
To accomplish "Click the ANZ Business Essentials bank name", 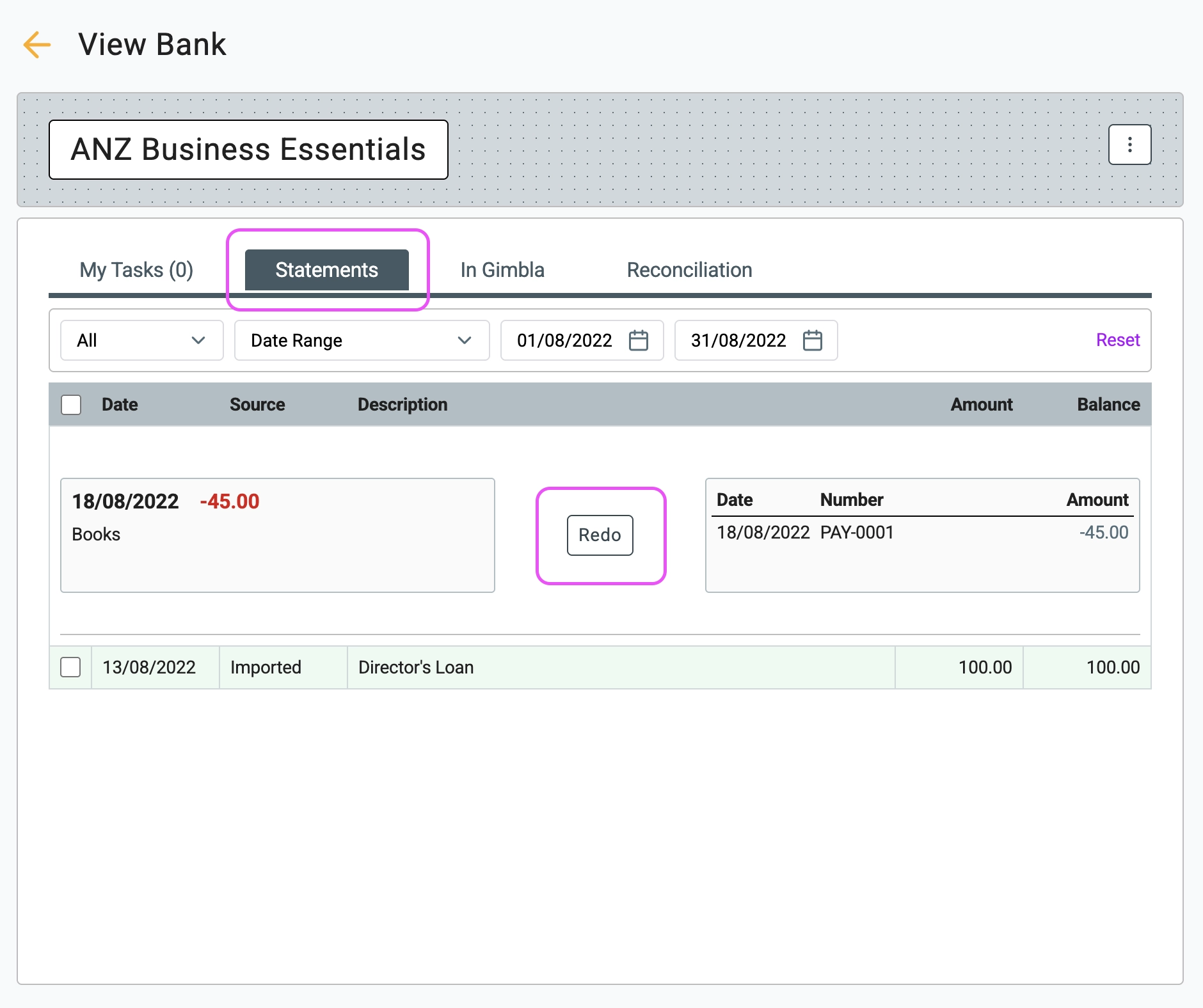I will [x=248, y=150].
